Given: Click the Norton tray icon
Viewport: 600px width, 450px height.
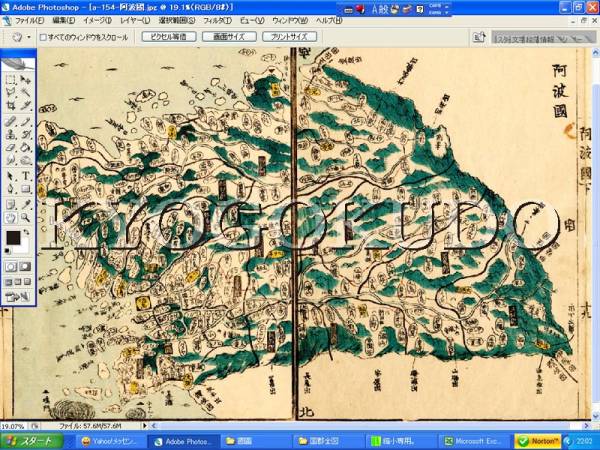Looking at the screenshot, I should coord(538,441).
